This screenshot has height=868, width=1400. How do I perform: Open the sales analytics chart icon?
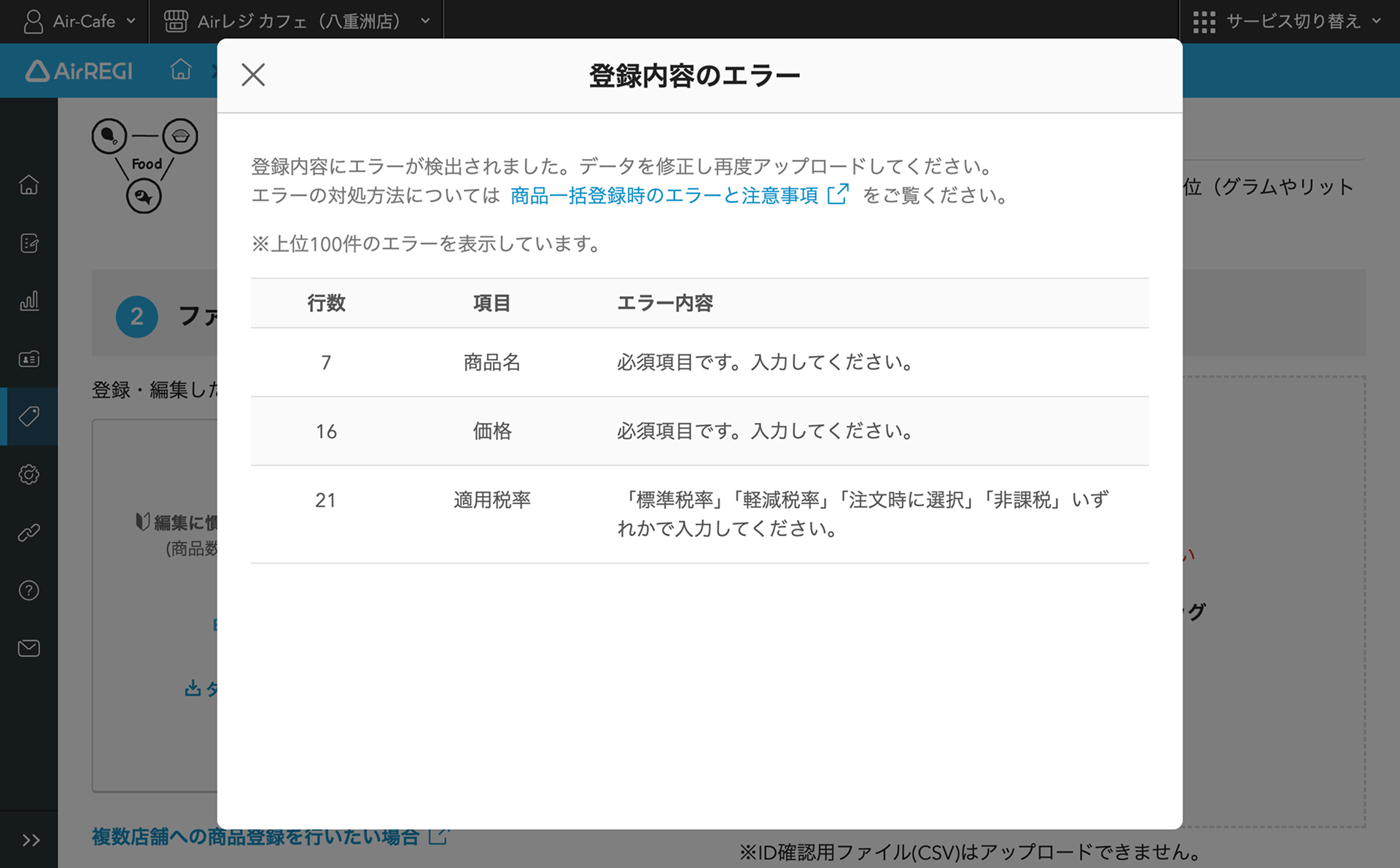(28, 301)
